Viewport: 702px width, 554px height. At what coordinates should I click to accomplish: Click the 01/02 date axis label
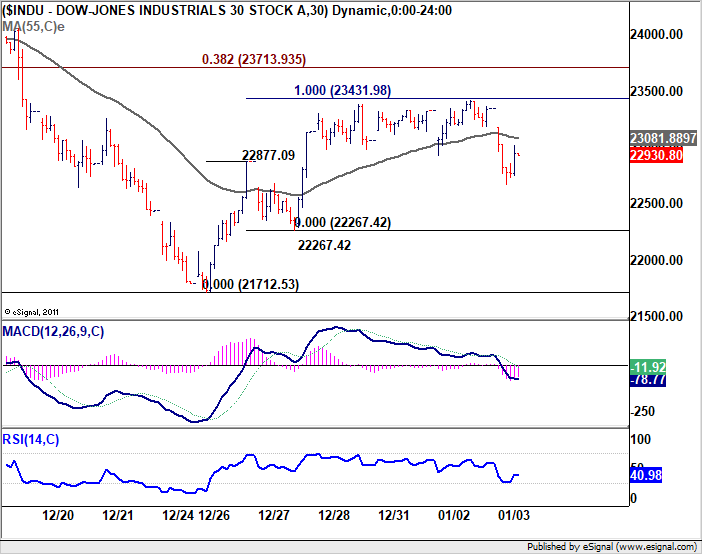click(454, 515)
